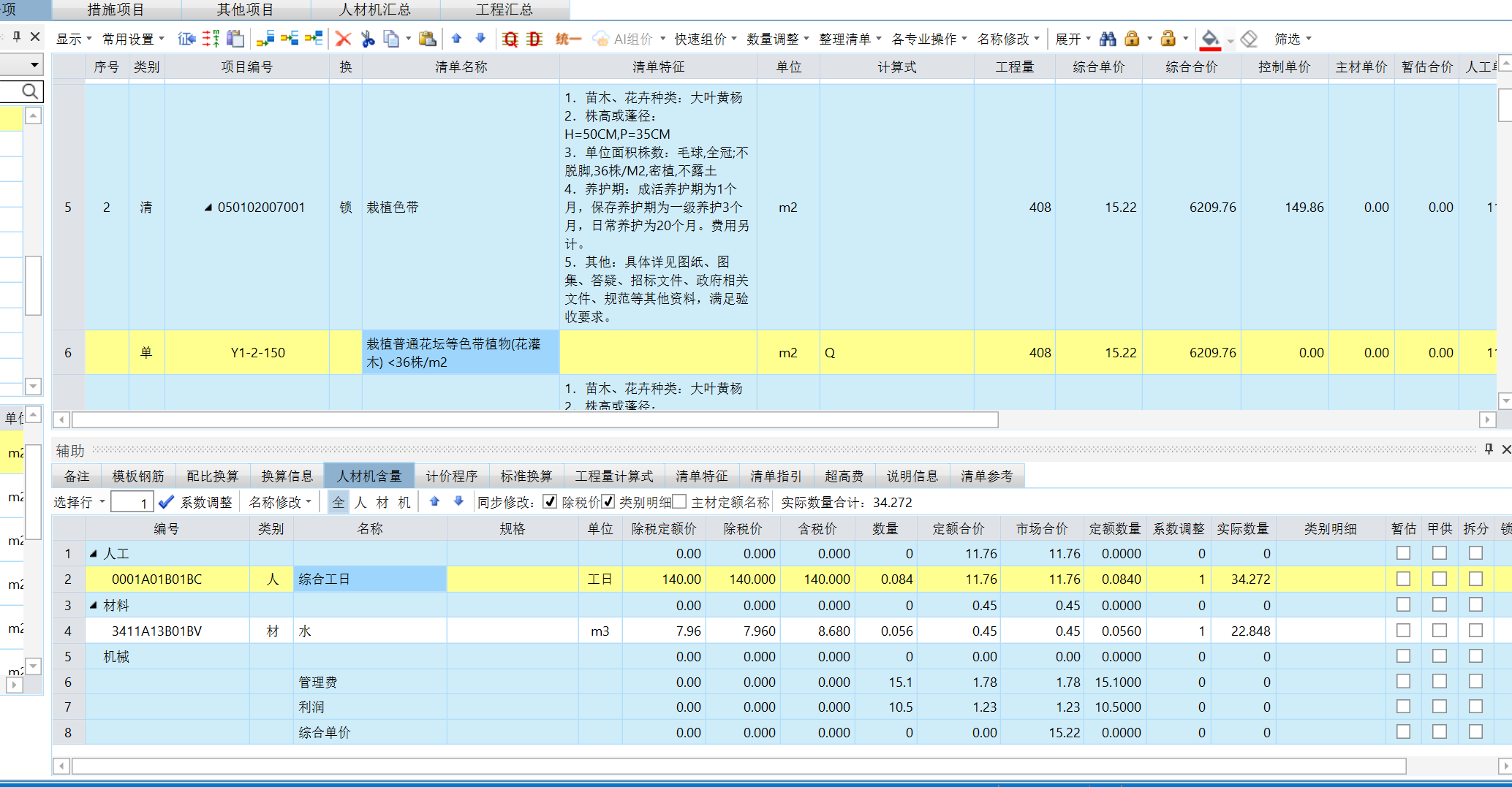This screenshot has height=787, width=1512.
Task: Uncheck the 类别明细 sync checkbox
Action: tap(608, 502)
